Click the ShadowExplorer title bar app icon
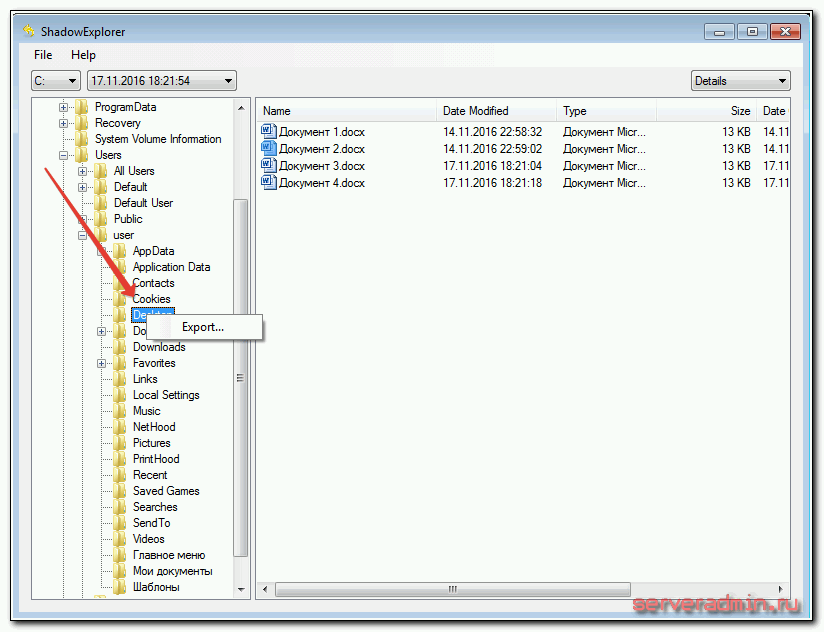Viewport: 824px width, 632px height. point(30,31)
